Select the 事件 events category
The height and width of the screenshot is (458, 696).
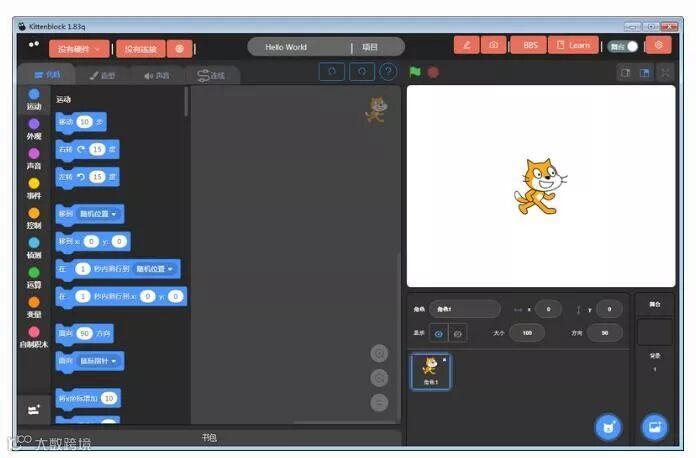click(34, 189)
